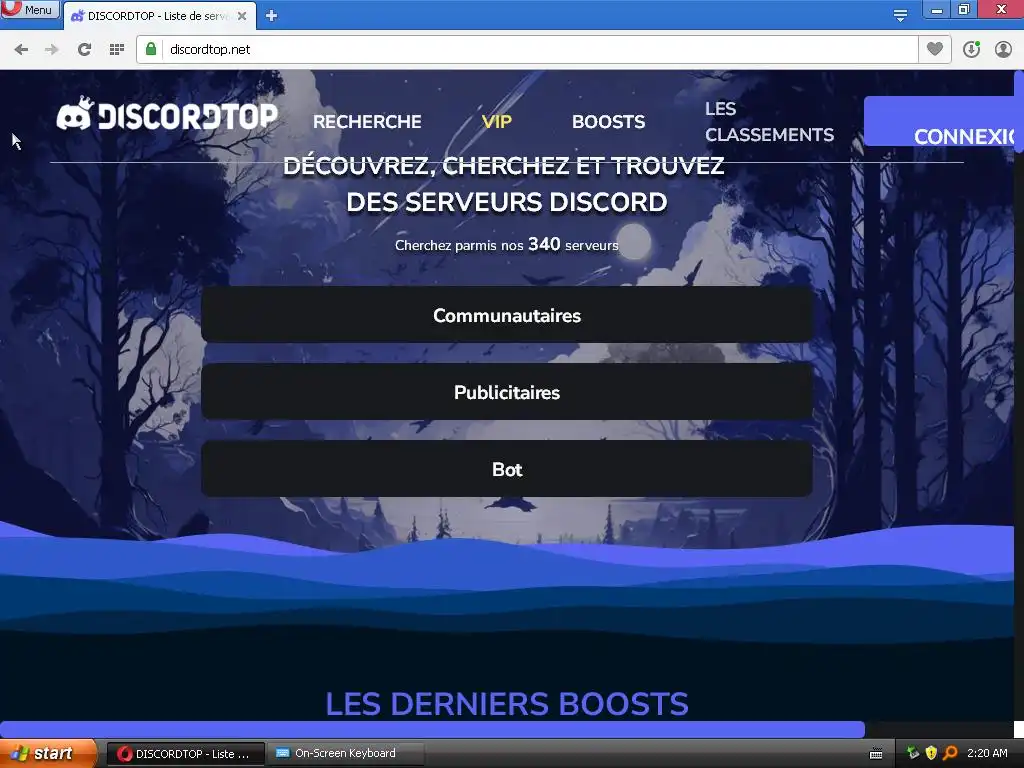Click the green padlock security icon

(x=151, y=49)
